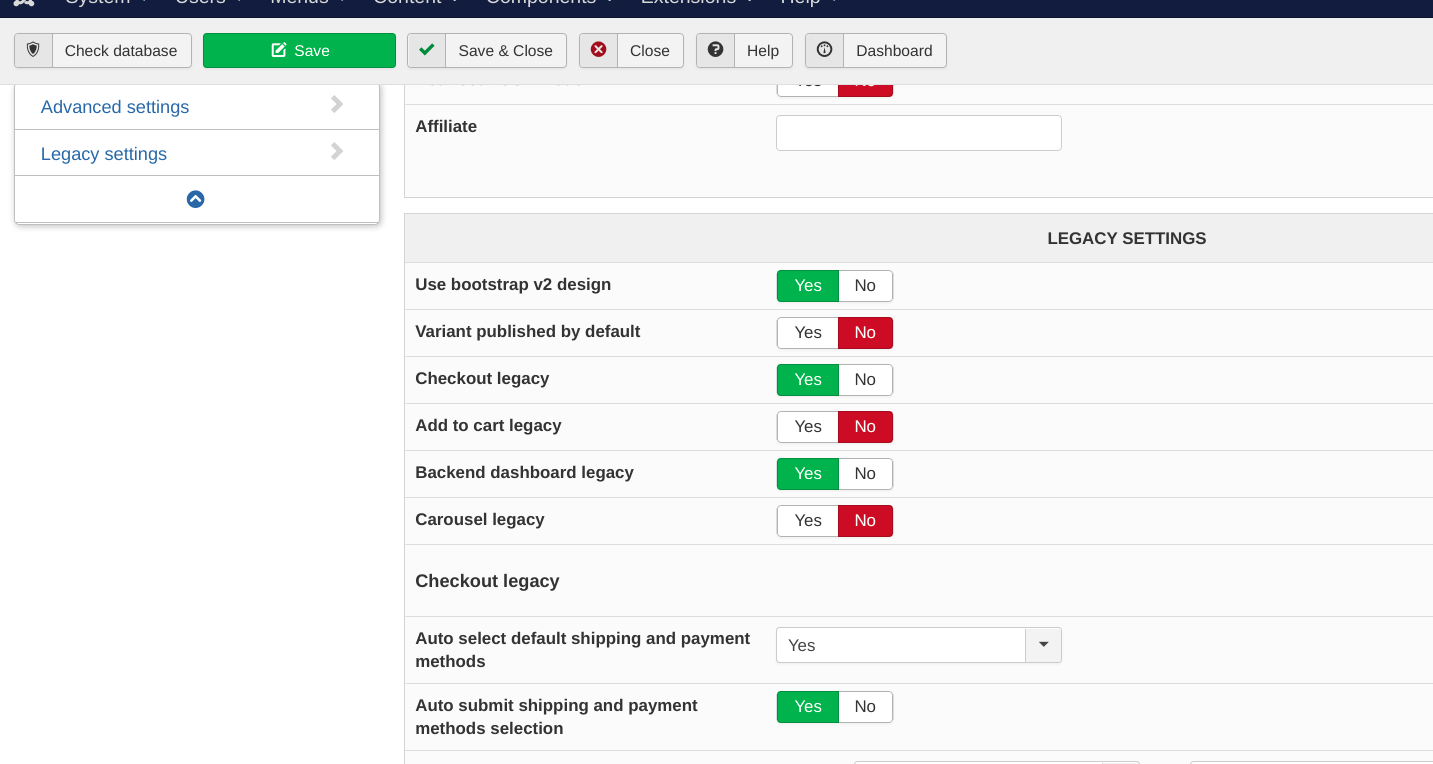Enable Carousel legacy with Yes
Screen dimensions: 1433x764
(x=808, y=521)
